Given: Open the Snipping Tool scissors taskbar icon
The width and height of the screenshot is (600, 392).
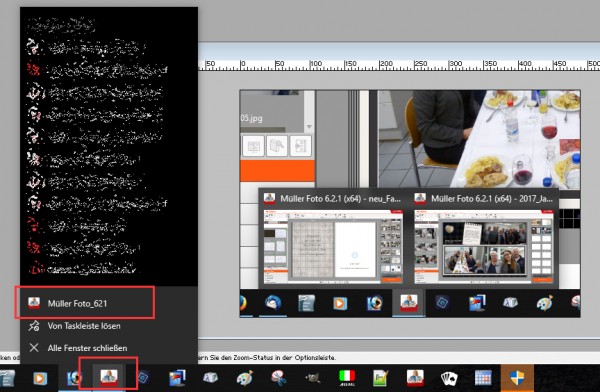Looking at the screenshot, I should (279, 378).
